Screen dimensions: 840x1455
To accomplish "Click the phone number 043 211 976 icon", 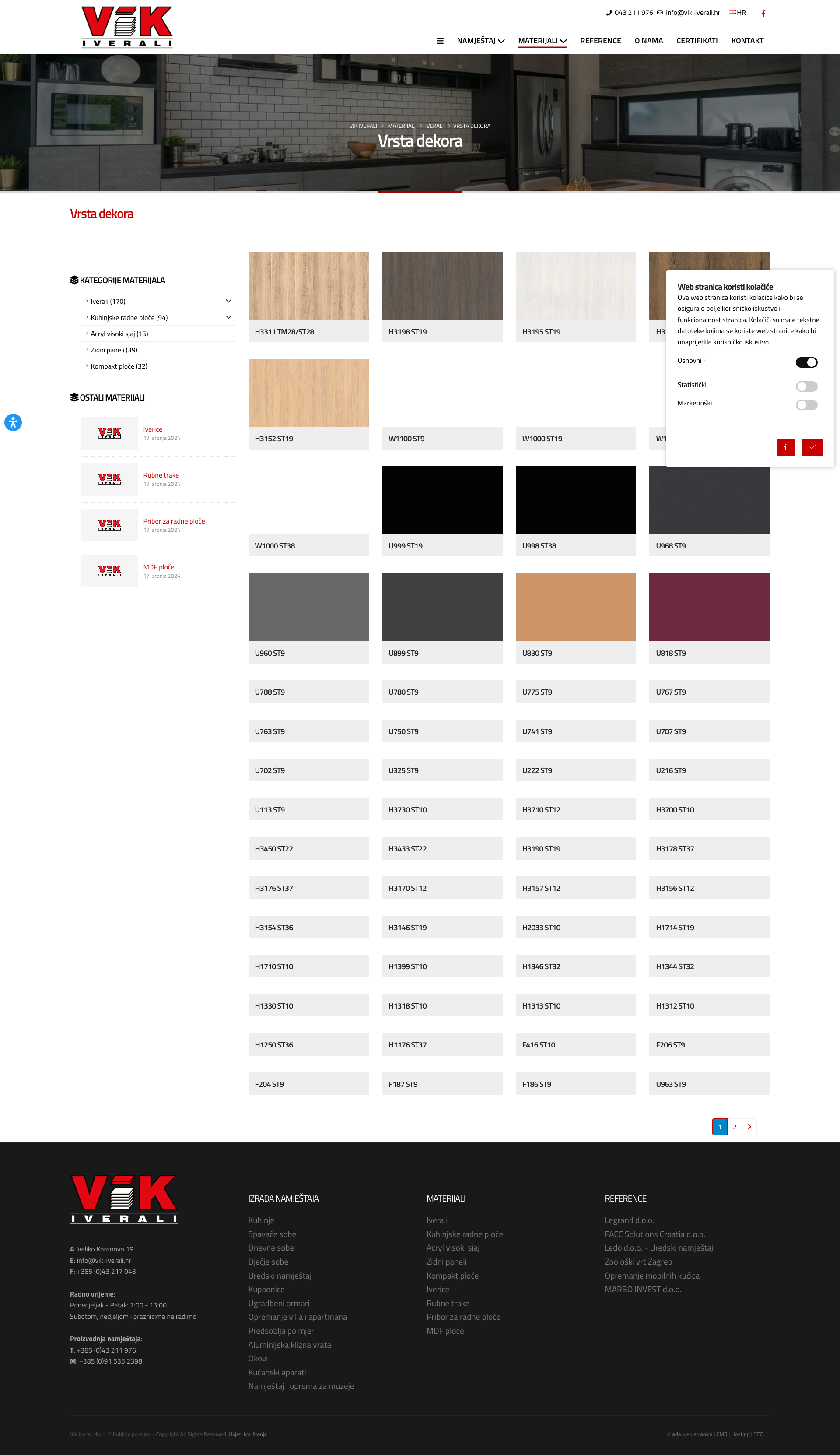I will click(609, 13).
